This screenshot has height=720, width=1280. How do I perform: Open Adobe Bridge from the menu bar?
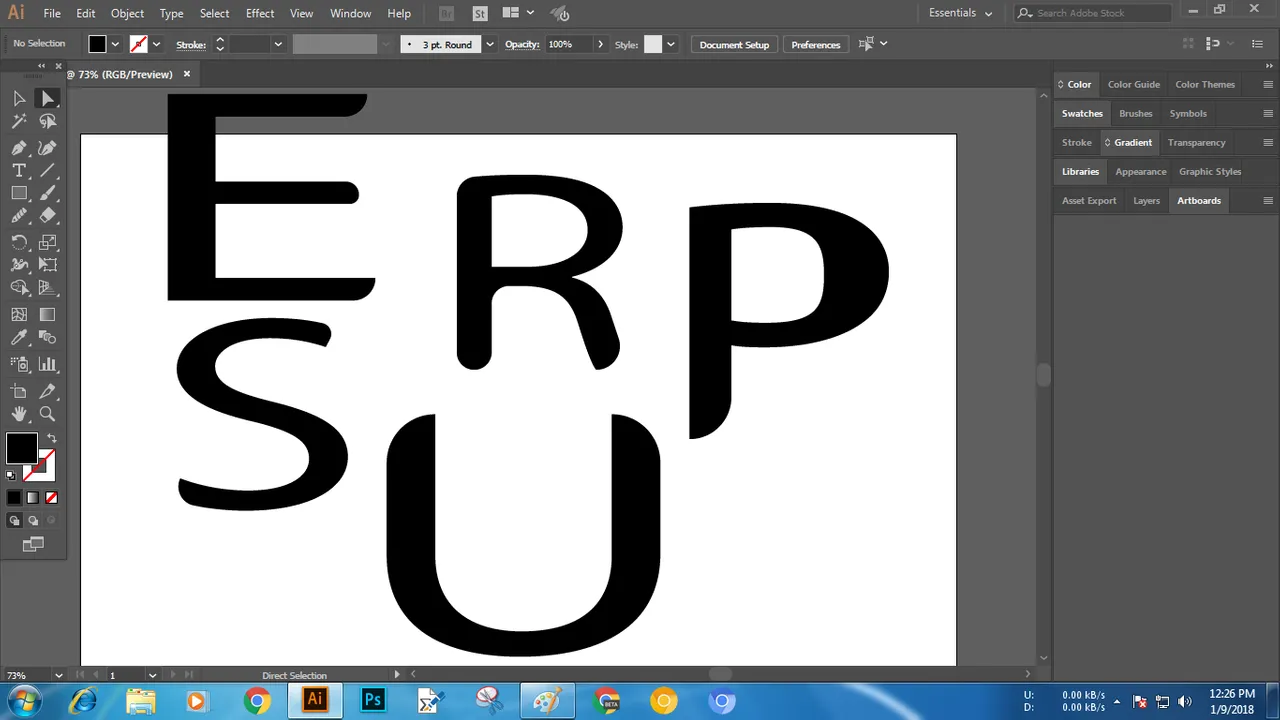(446, 13)
